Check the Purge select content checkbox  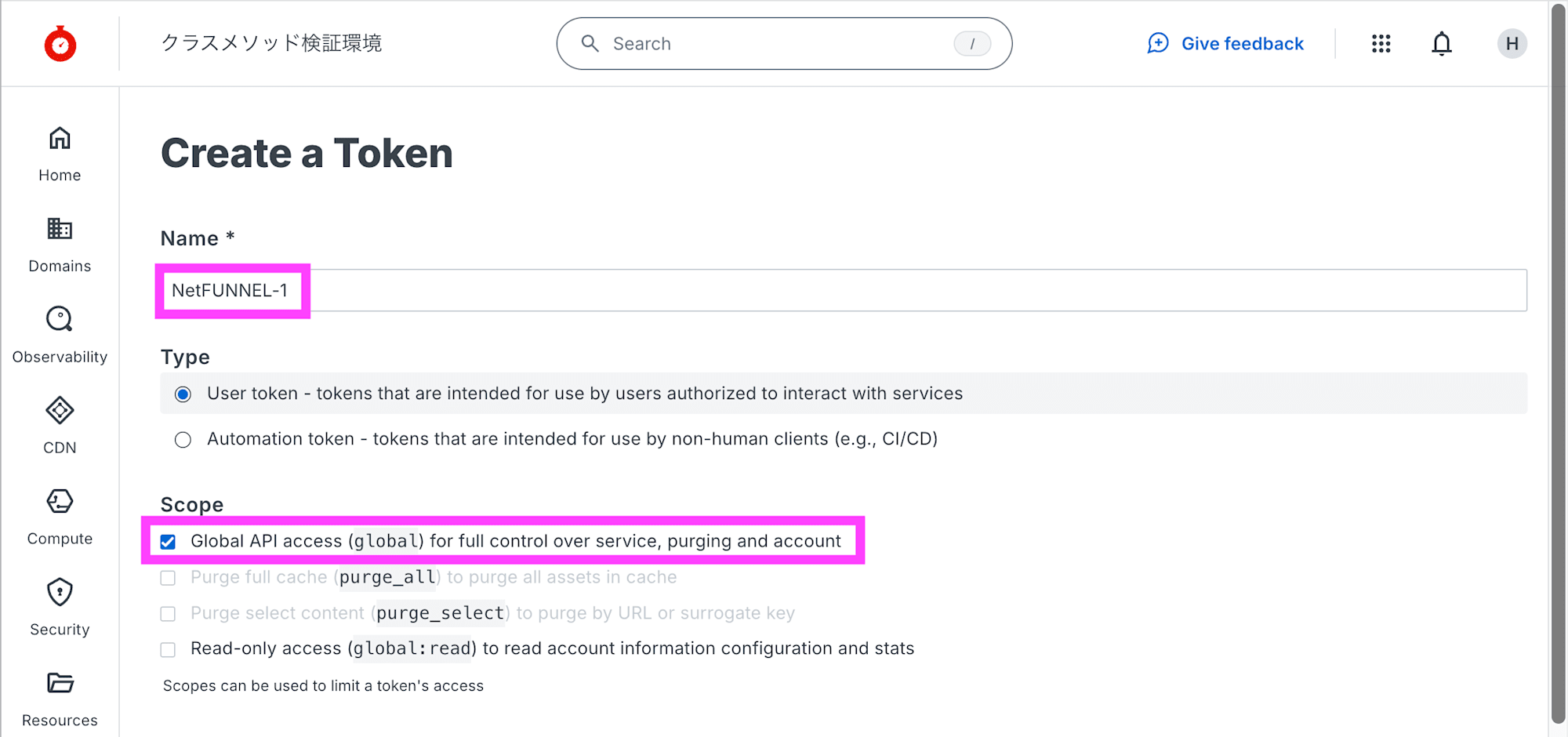pos(168,614)
